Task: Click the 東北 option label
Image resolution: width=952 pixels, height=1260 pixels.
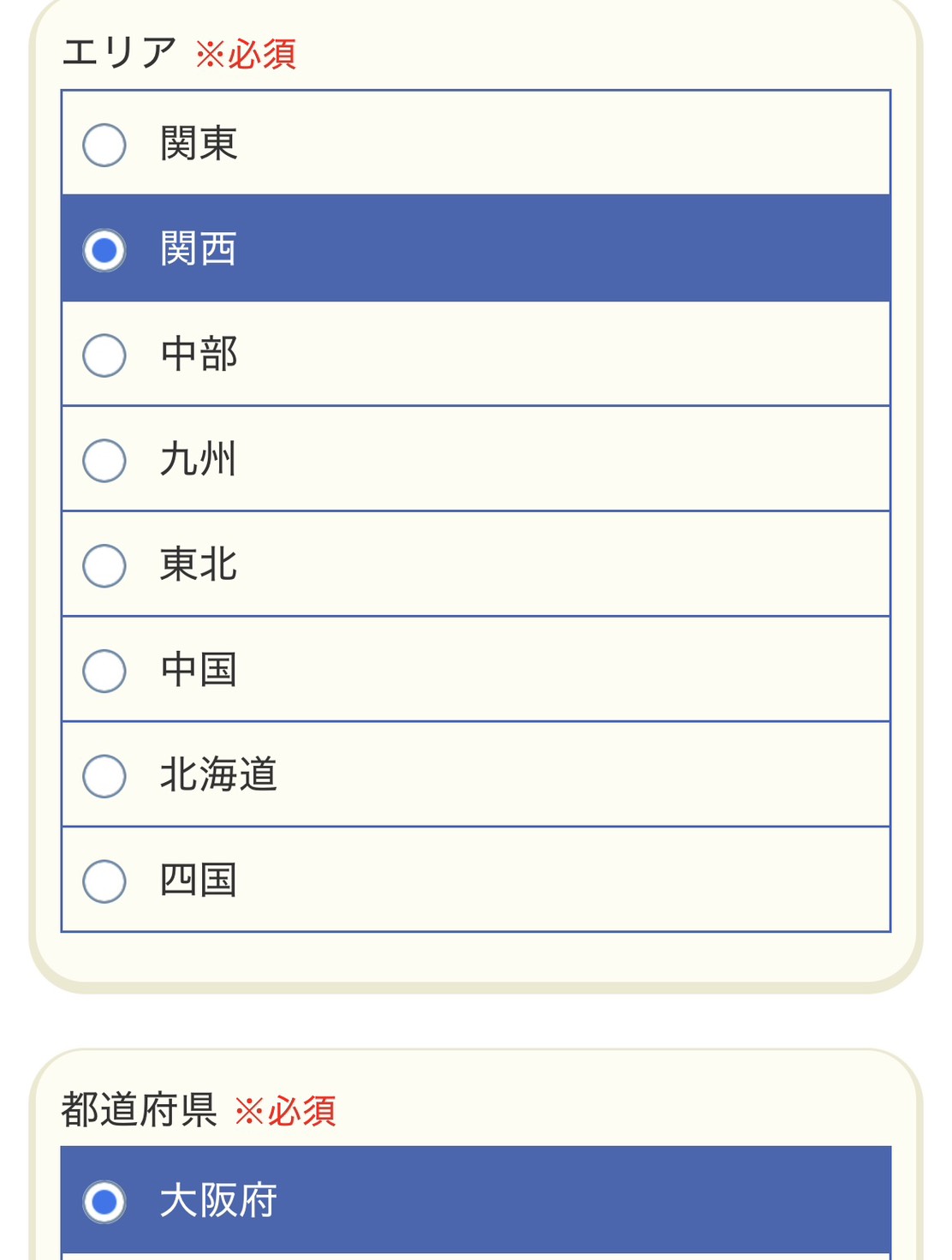Action: click(199, 565)
